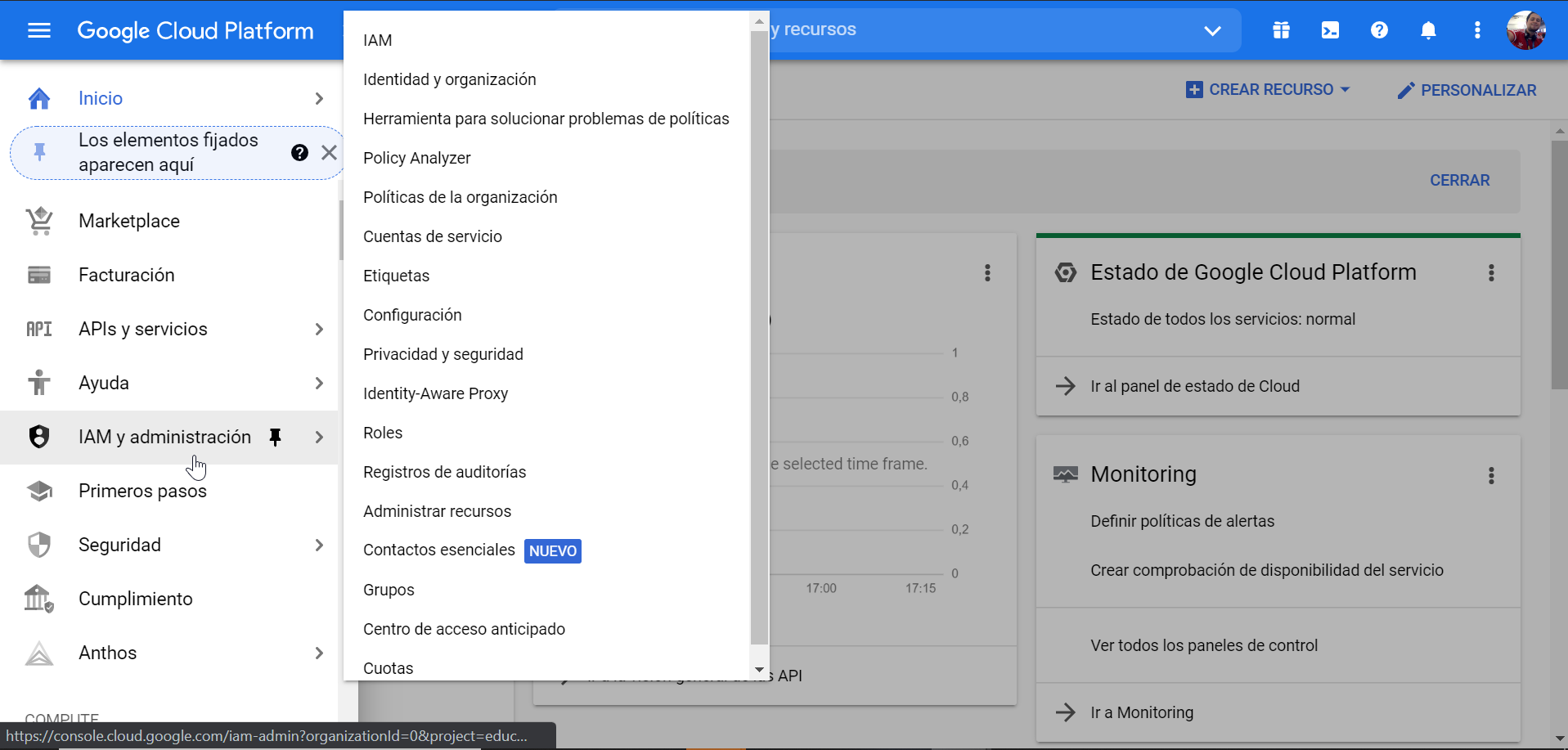
Task: Click the Ayuda person icon
Action: (39, 383)
